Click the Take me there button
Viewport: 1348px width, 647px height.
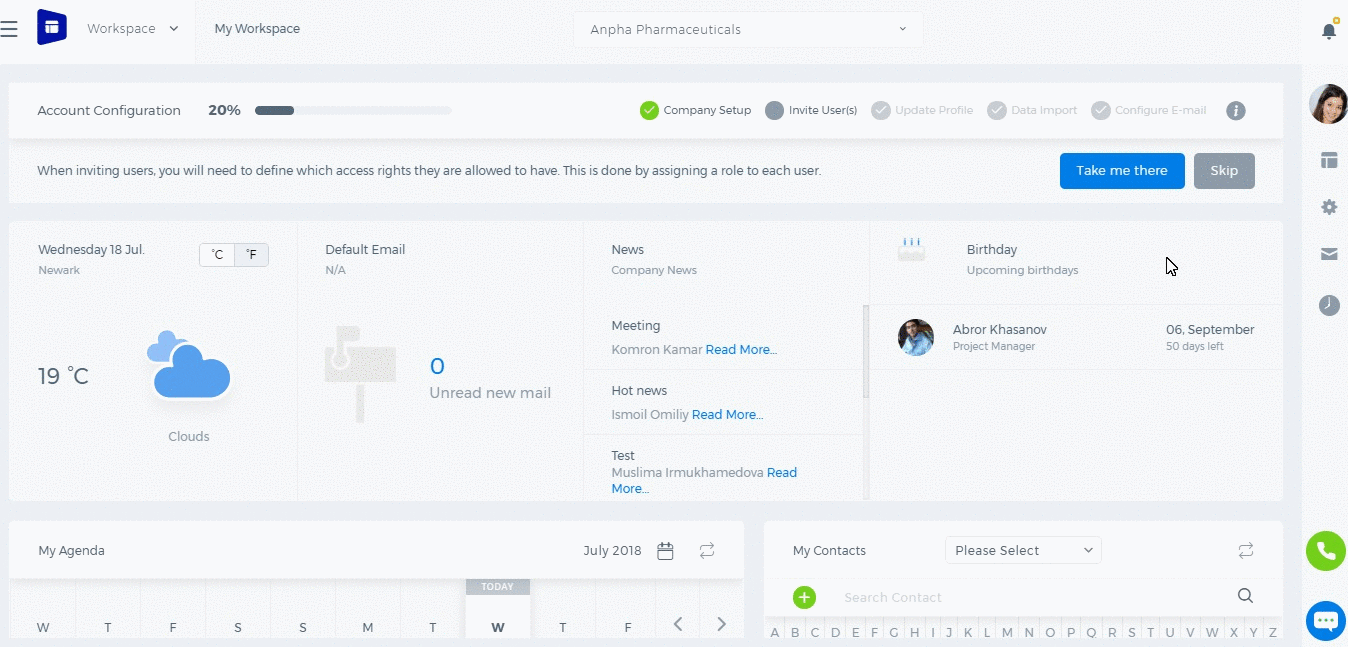click(x=1122, y=171)
